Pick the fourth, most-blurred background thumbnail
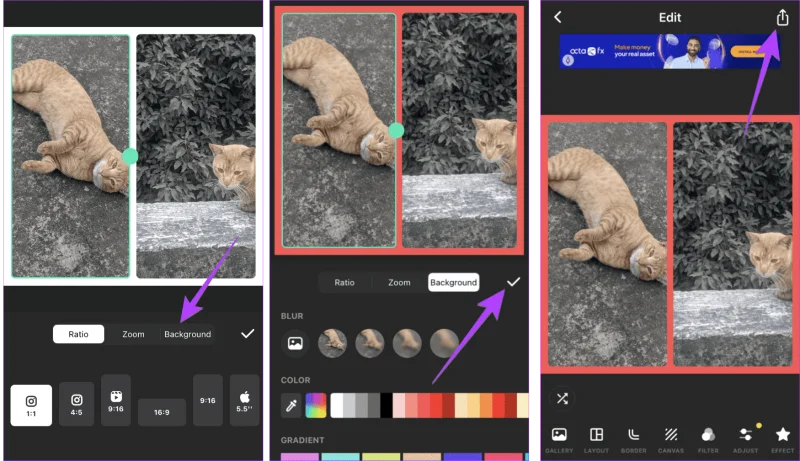The width and height of the screenshot is (800, 461). [444, 343]
